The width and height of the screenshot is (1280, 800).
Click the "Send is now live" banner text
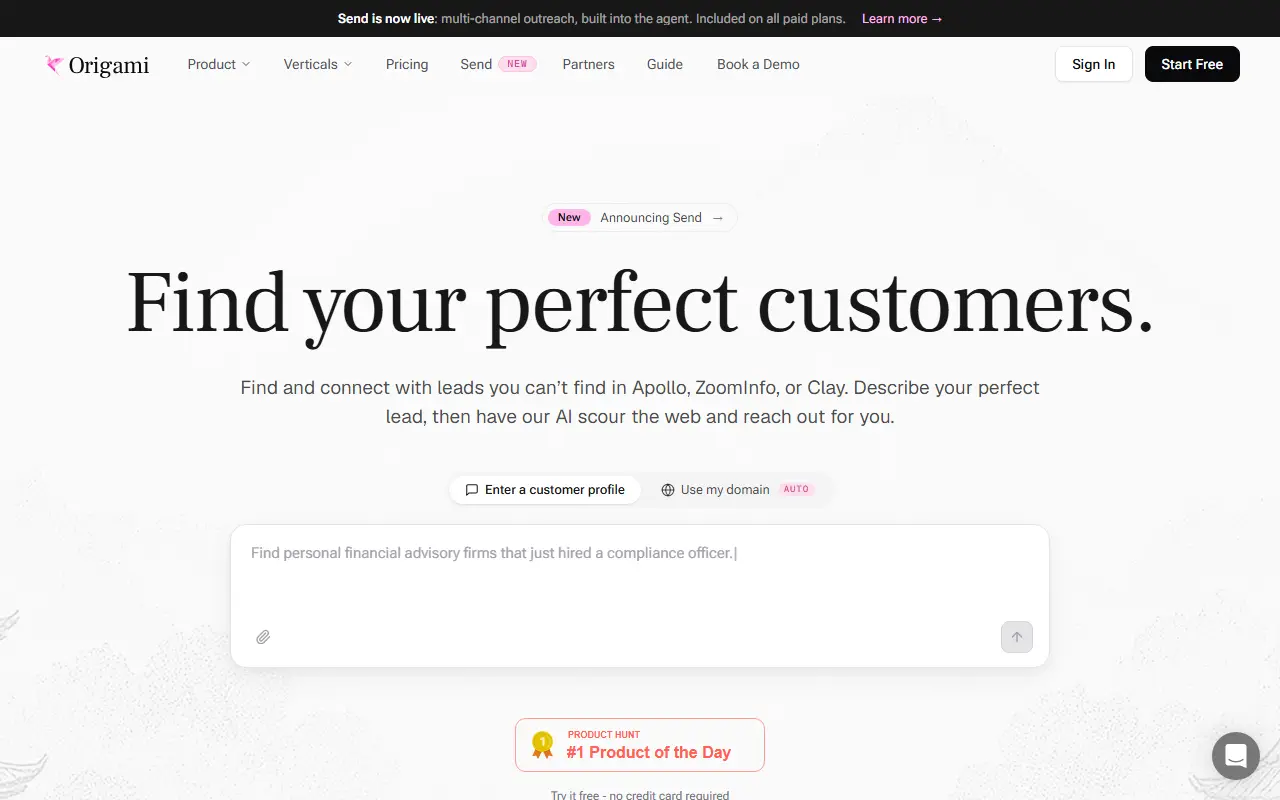tap(386, 18)
